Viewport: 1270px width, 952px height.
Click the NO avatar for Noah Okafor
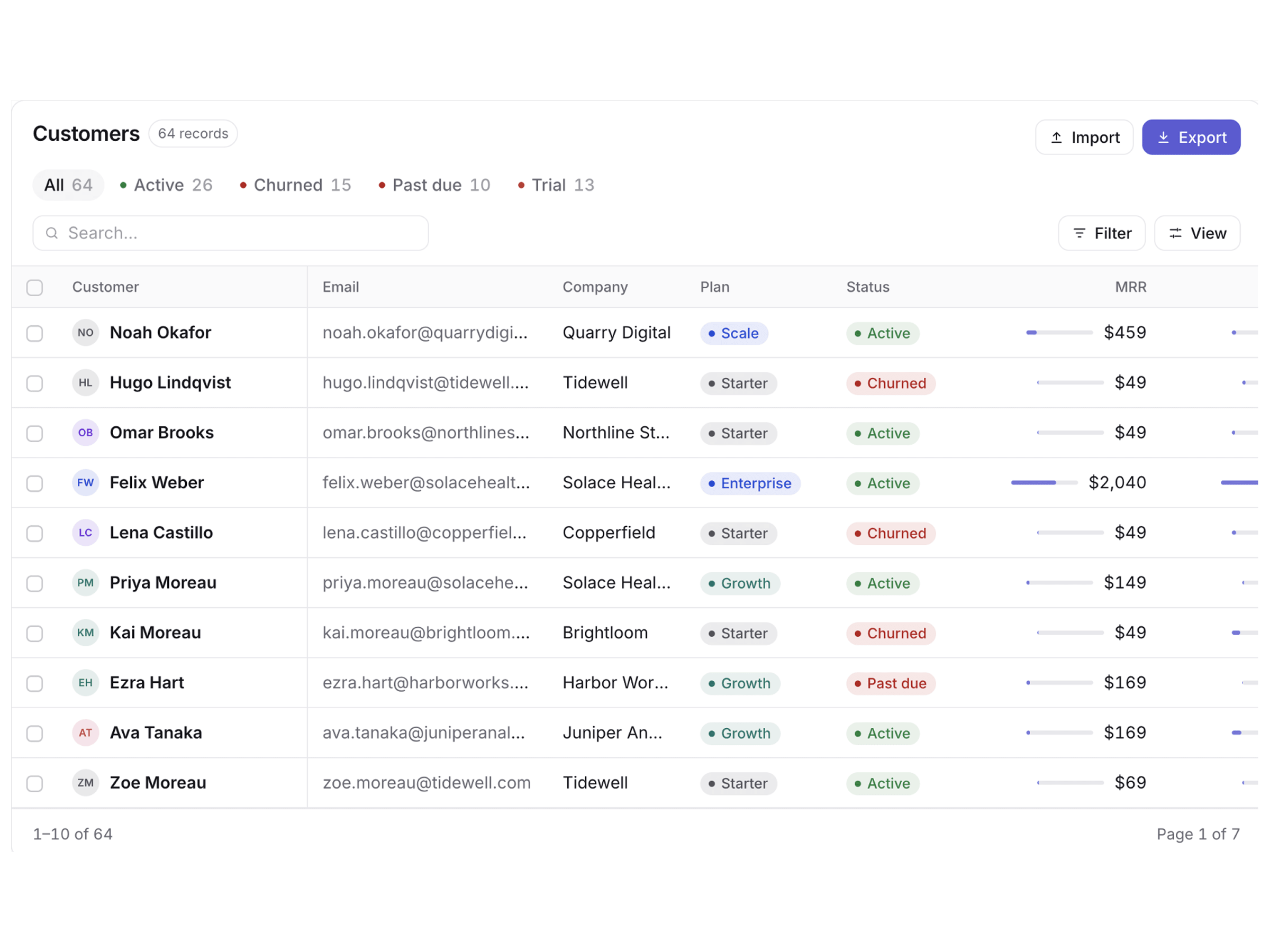[86, 332]
